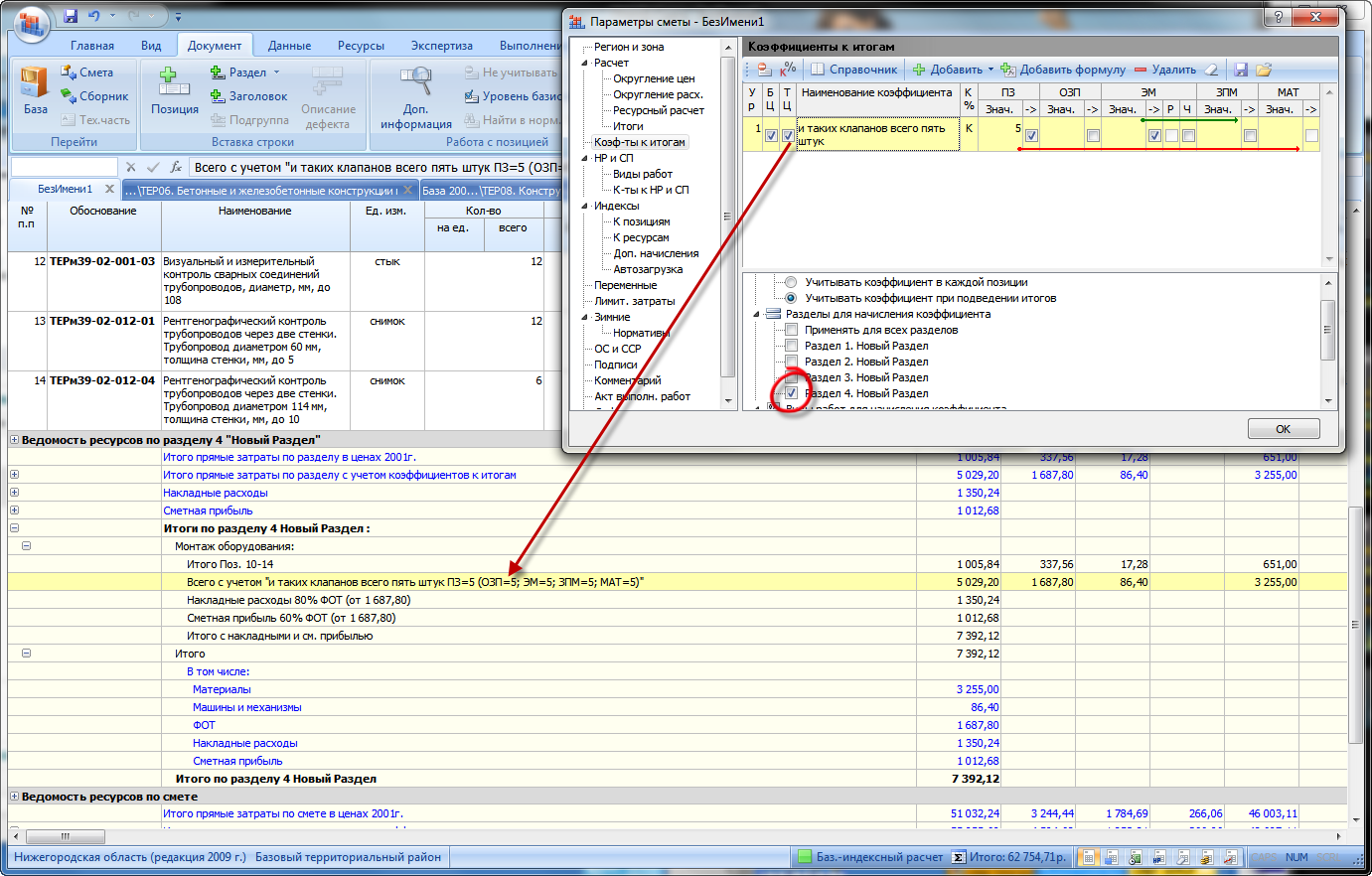The width and height of the screenshot is (1372, 876).
Task: Click Справочник in the dialog toolbar
Action: pos(854,70)
